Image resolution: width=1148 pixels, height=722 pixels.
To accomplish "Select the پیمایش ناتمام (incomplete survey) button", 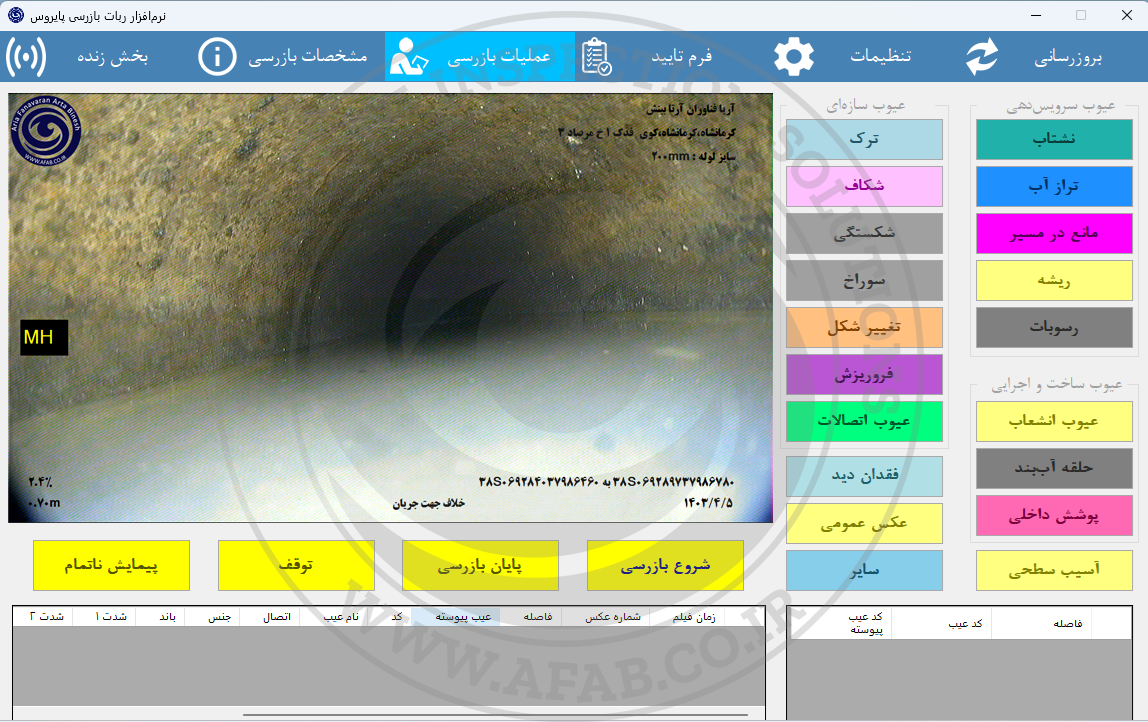I will point(111,565).
